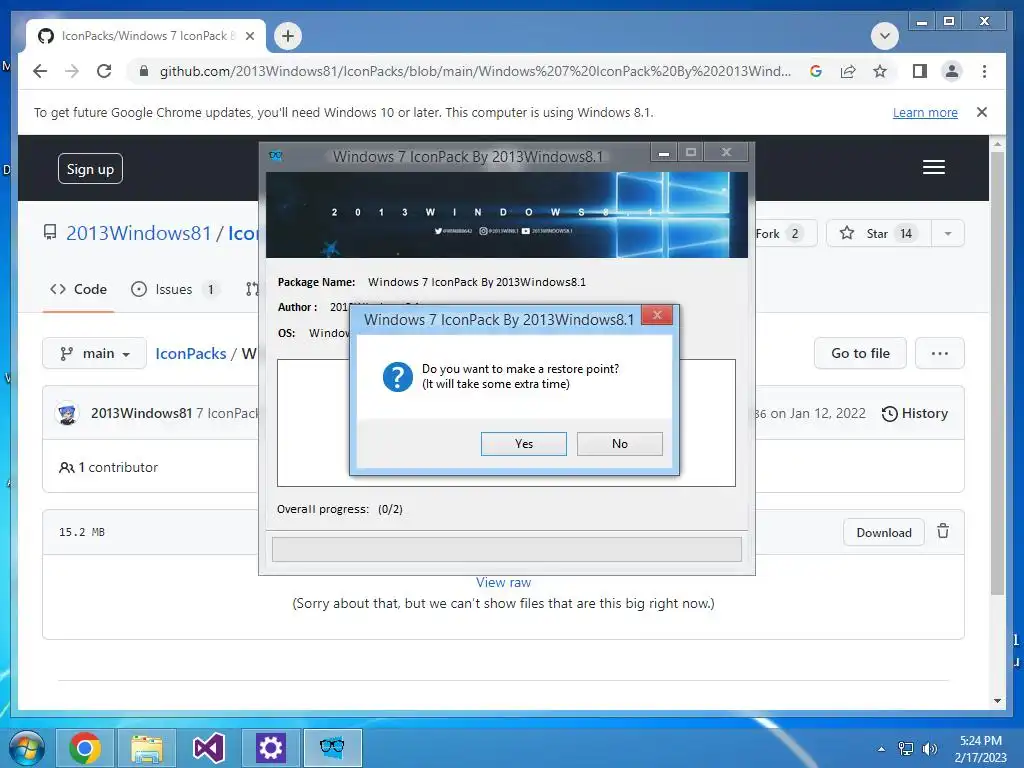Click the IconPack installer taskbar icon
This screenshot has height=768, width=1024.
point(332,748)
